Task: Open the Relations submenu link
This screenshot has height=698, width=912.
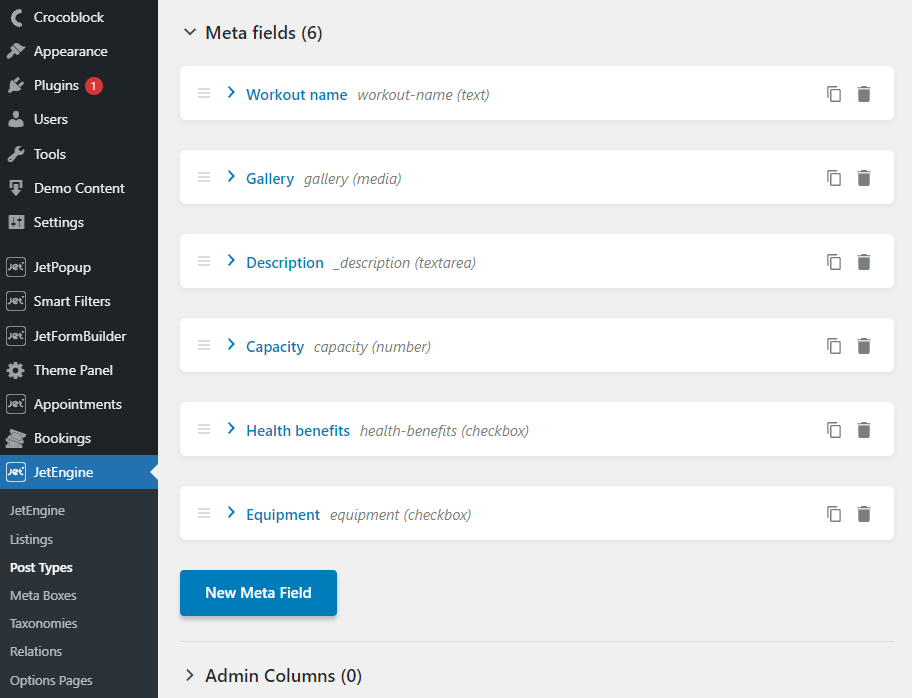Action: point(36,651)
